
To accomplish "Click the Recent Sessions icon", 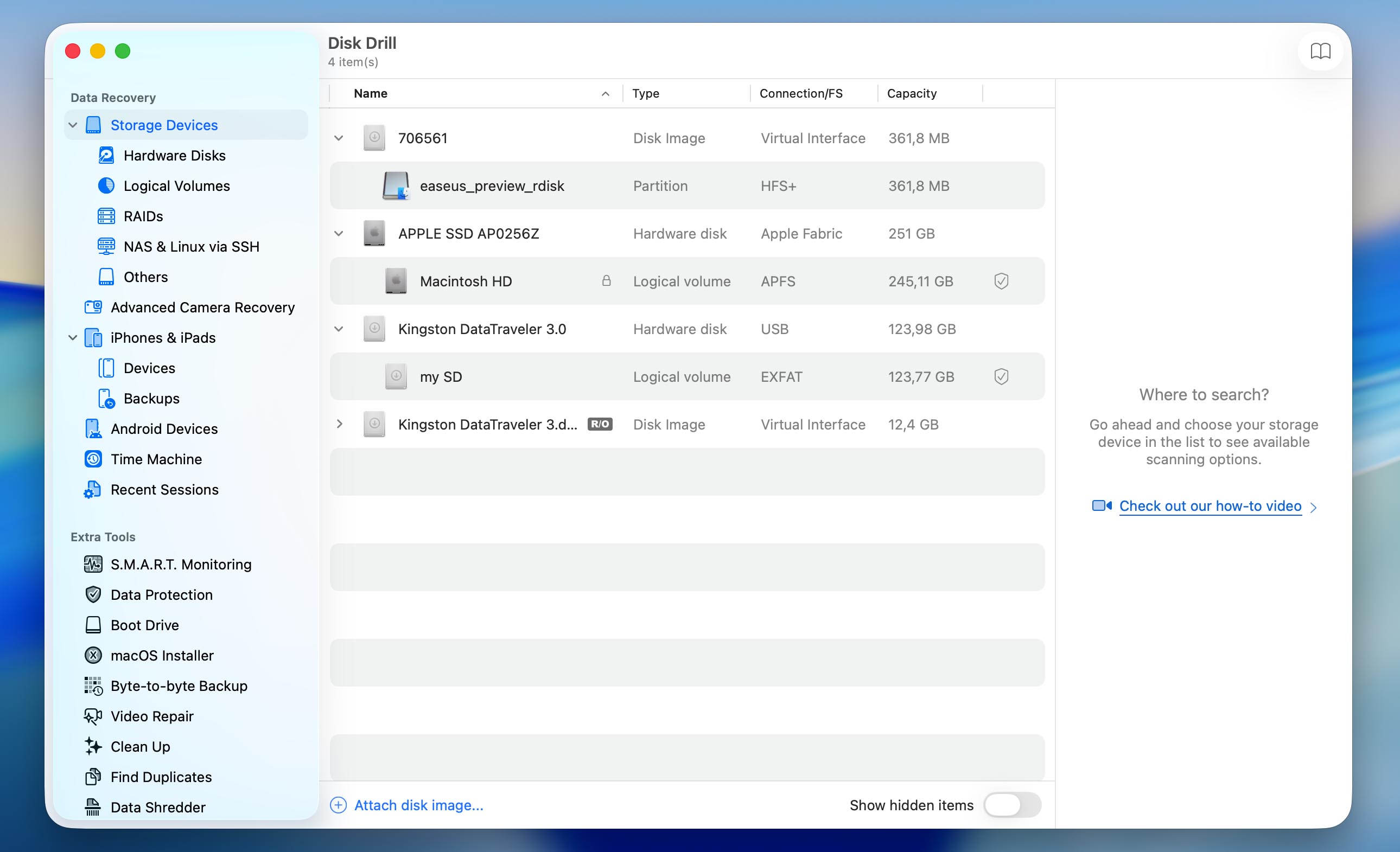I will (93, 490).
